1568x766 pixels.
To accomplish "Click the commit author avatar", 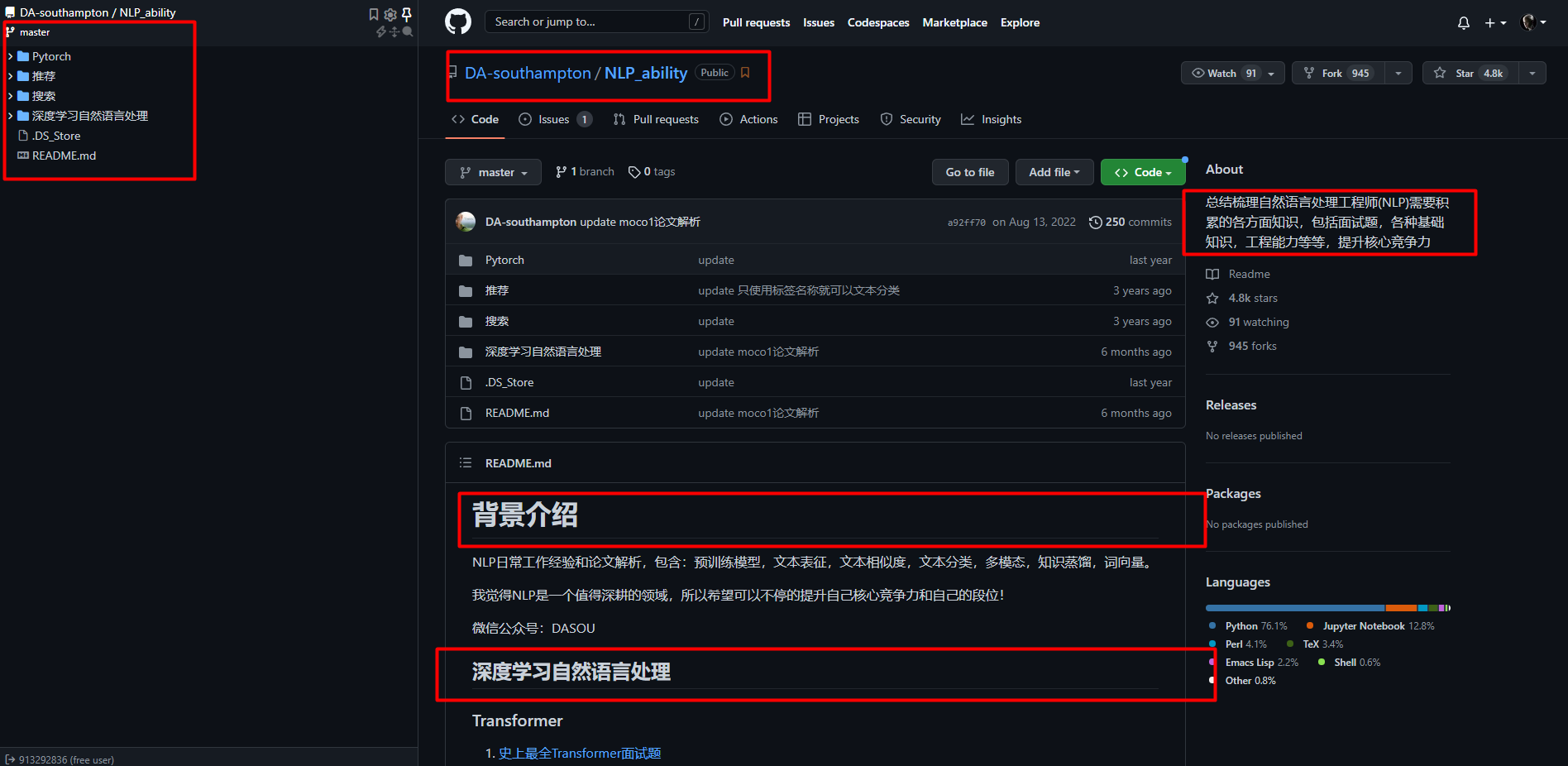I will (x=466, y=222).
